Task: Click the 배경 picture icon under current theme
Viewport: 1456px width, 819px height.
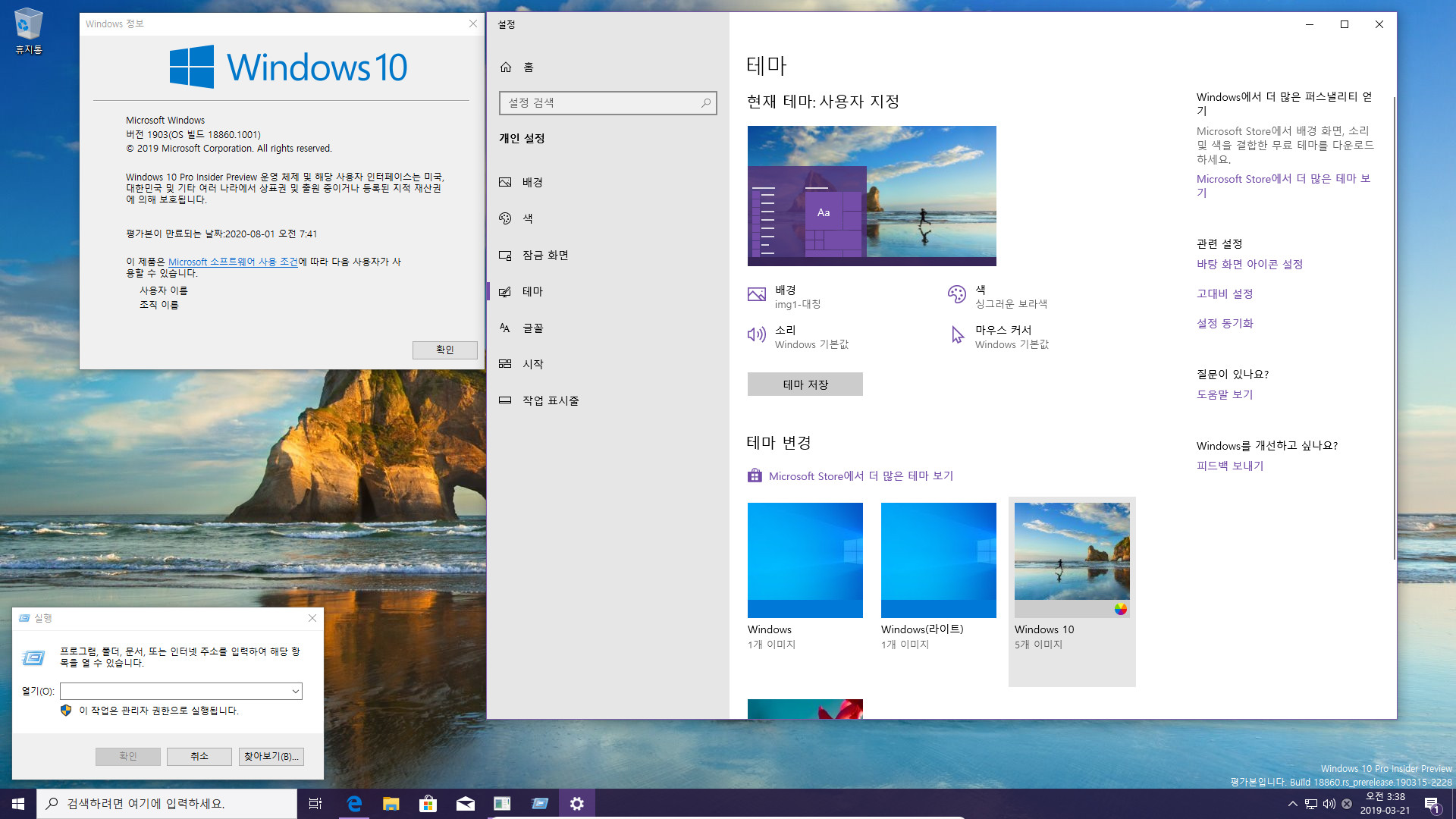Action: pyautogui.click(x=757, y=295)
